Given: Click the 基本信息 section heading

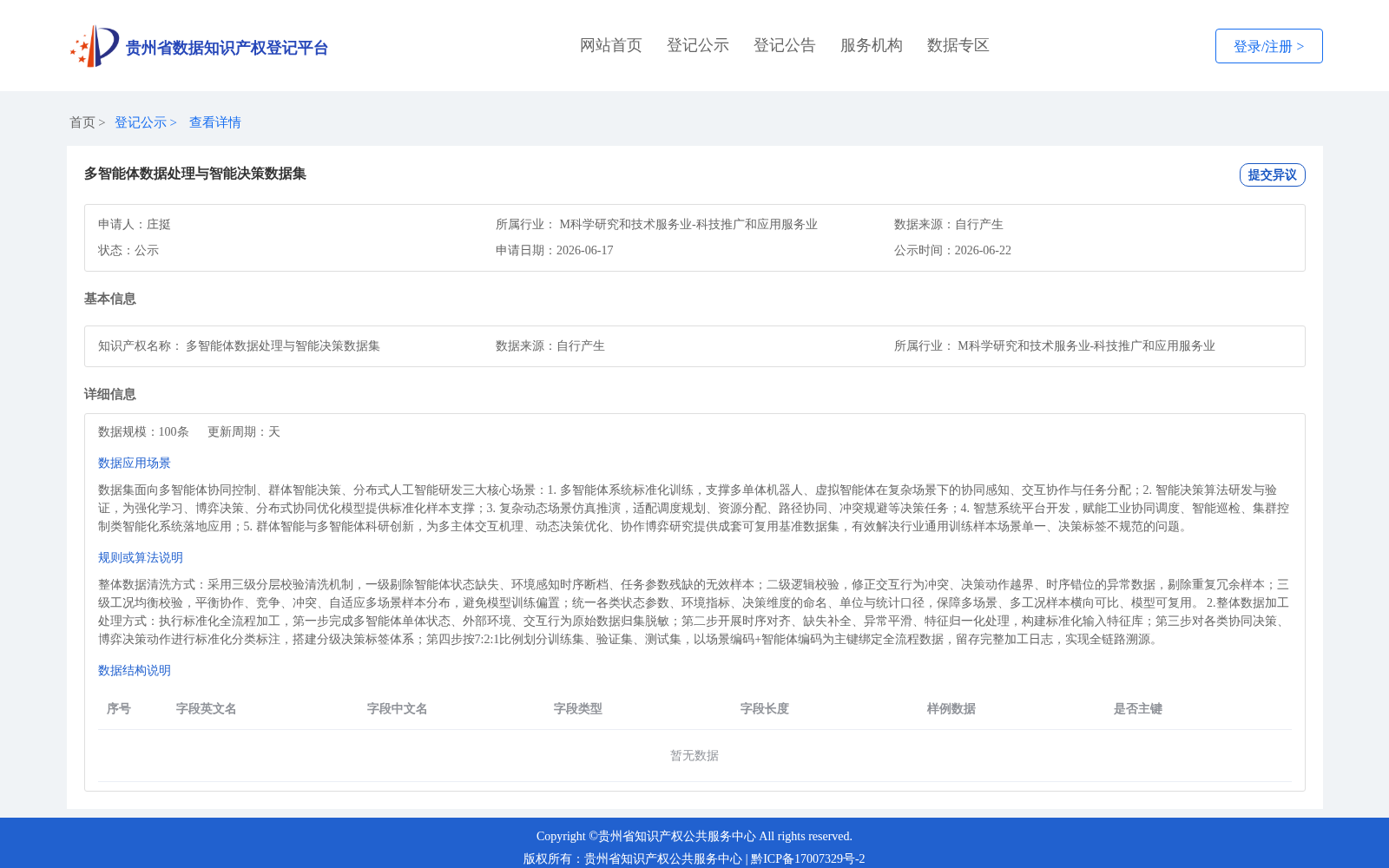Looking at the screenshot, I should pos(110,299).
